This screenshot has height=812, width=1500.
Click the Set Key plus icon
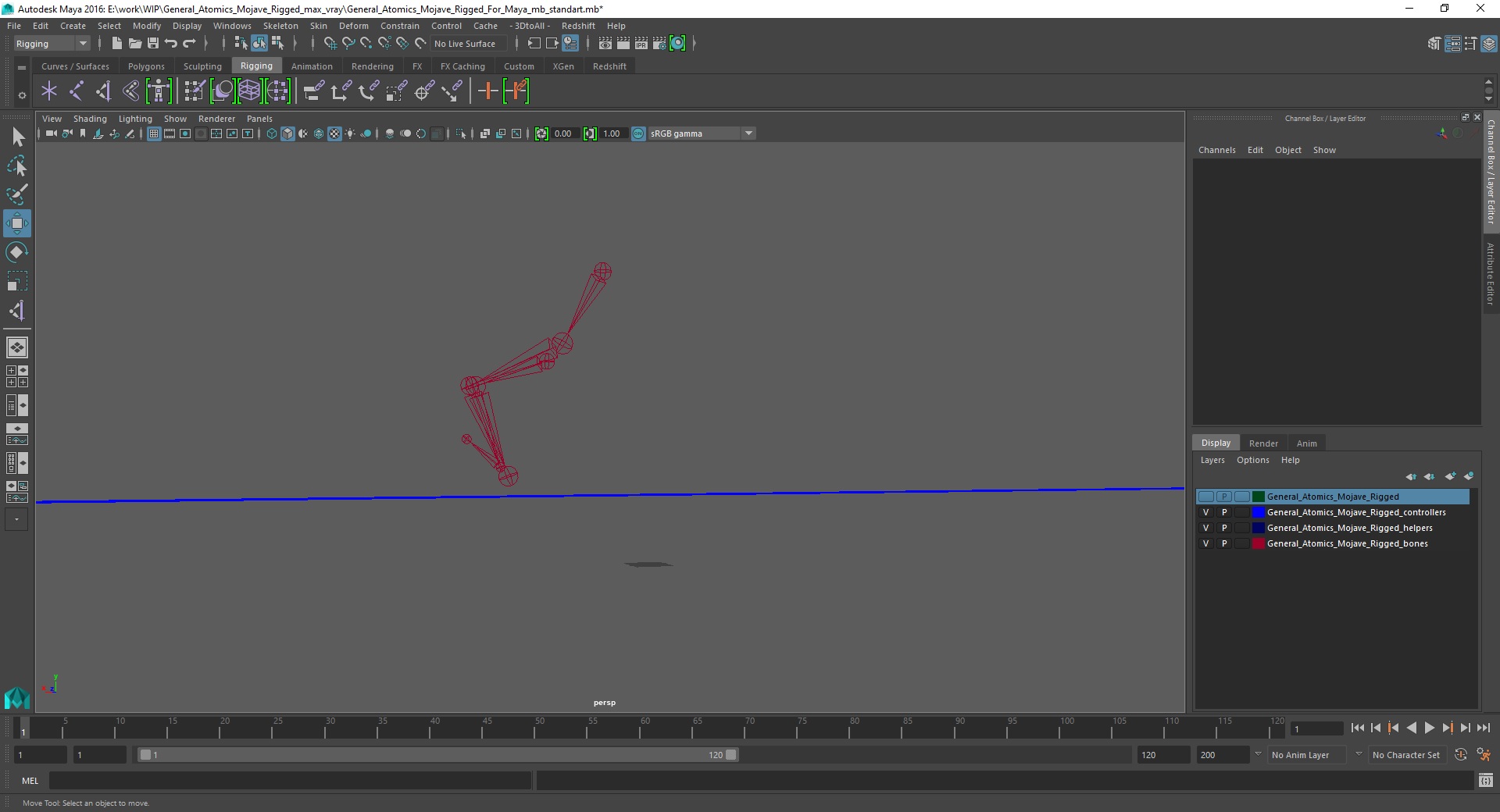click(x=487, y=91)
